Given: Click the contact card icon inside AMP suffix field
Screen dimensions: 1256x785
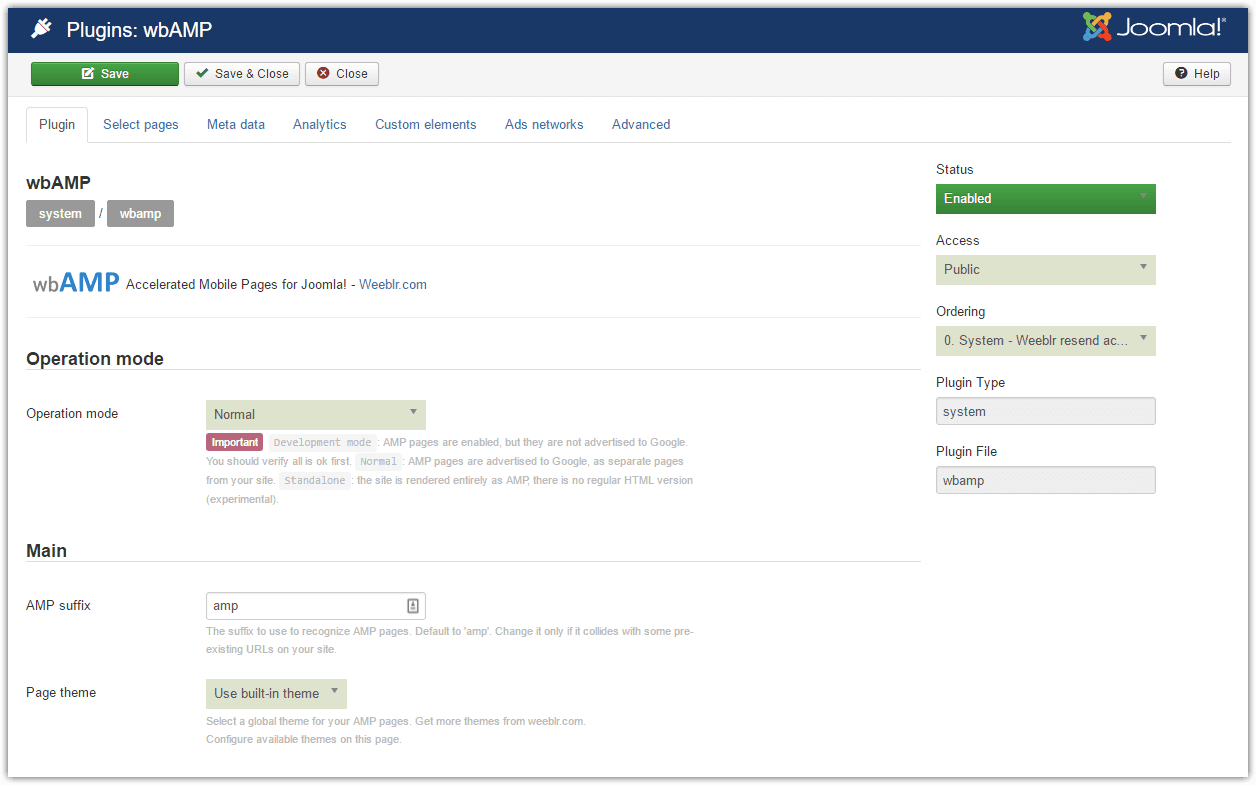Looking at the screenshot, I should 413,606.
